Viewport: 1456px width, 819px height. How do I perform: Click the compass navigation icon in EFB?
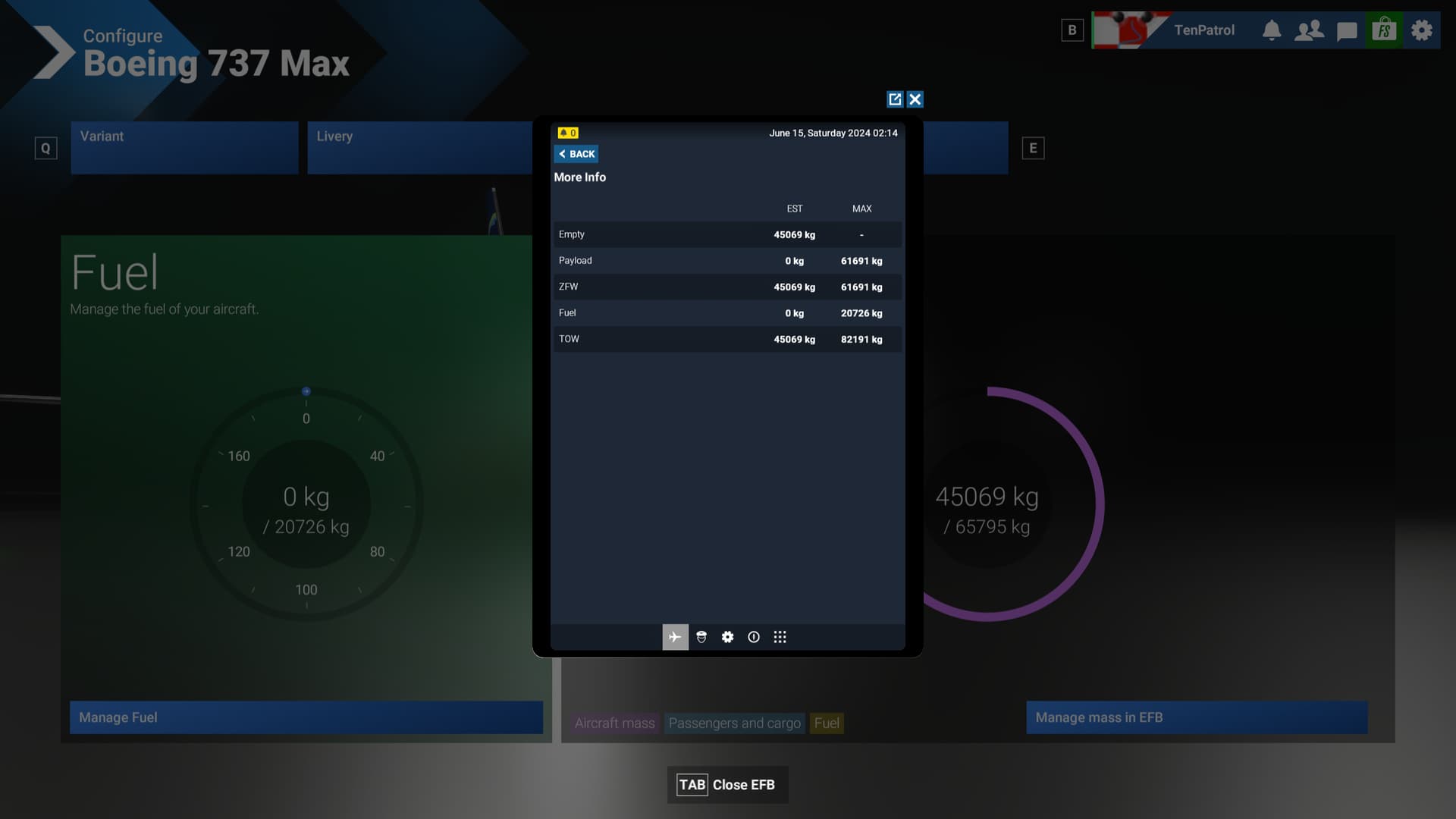pos(754,637)
